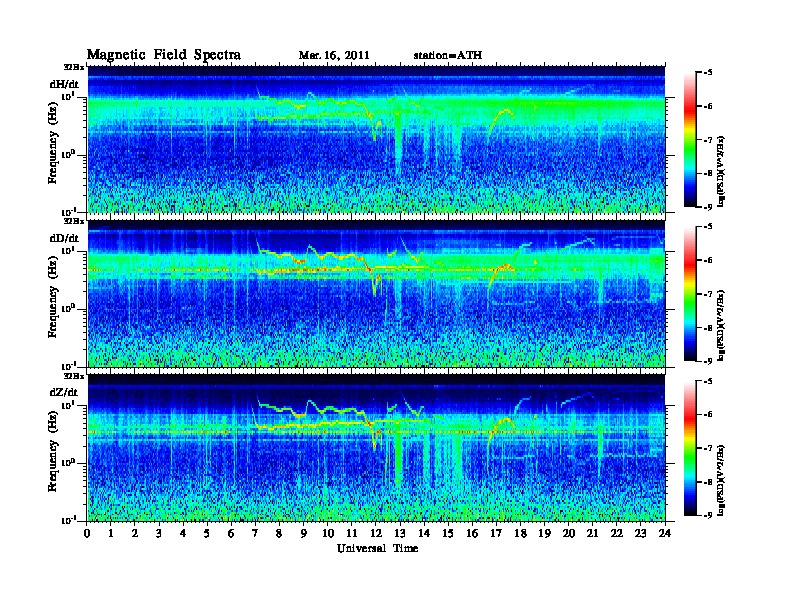
Task: Click the "-5" value on the dH/dt color bar
Action: [x=708, y=73]
